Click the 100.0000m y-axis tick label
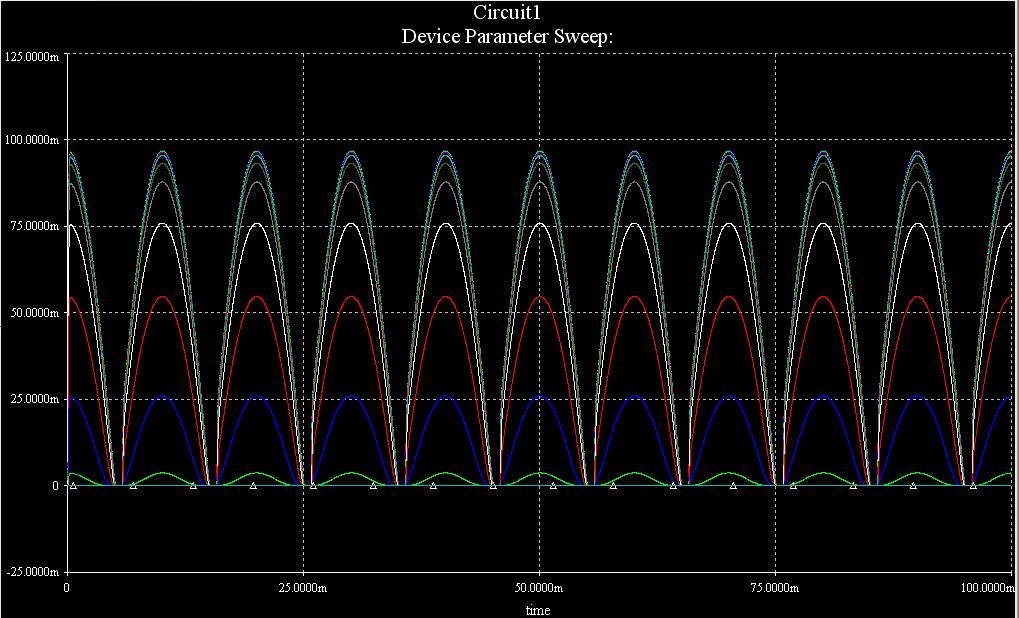1019x618 pixels. (x=33, y=140)
